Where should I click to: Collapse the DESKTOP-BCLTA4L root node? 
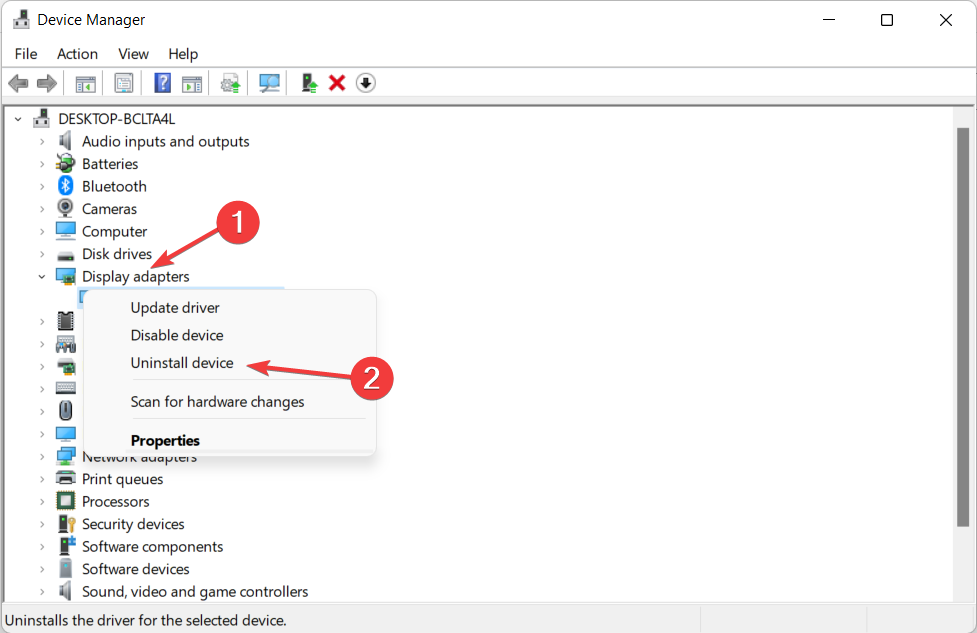[19, 119]
